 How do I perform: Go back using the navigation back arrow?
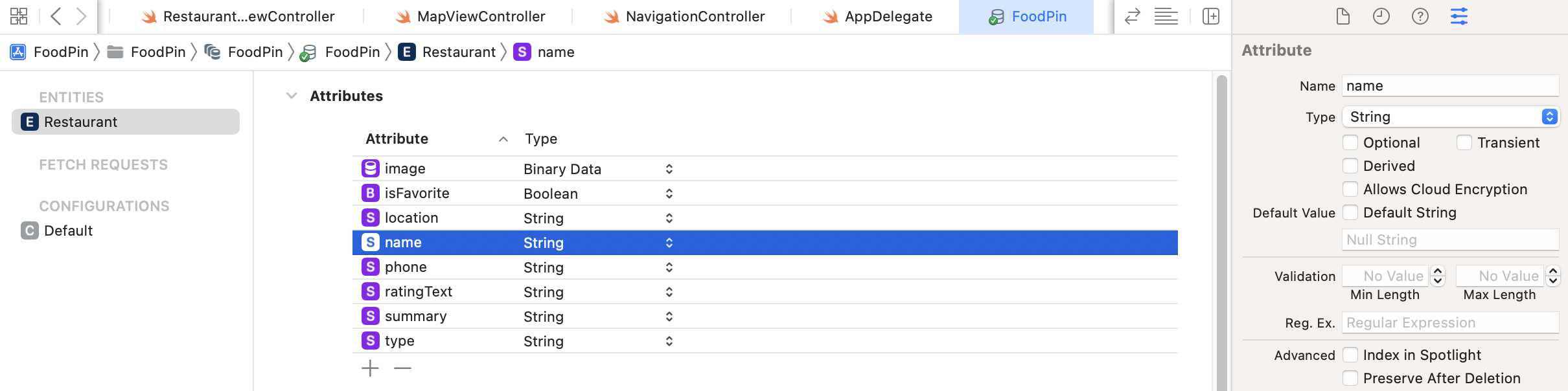click(x=56, y=16)
